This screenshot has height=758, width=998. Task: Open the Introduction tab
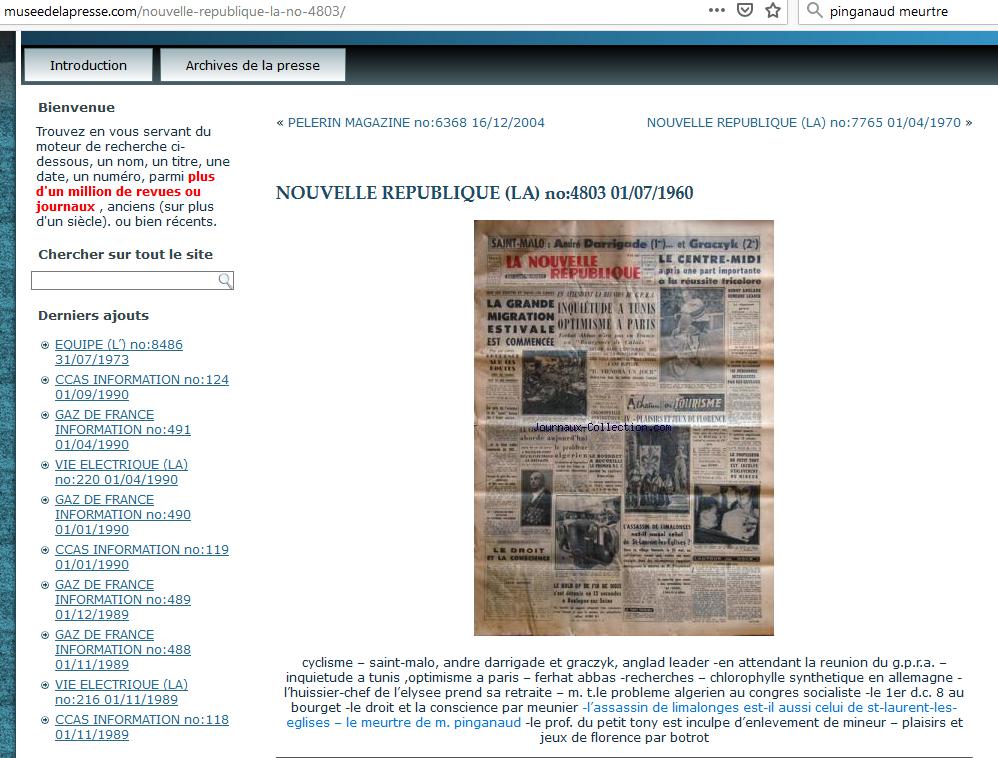[x=88, y=65]
